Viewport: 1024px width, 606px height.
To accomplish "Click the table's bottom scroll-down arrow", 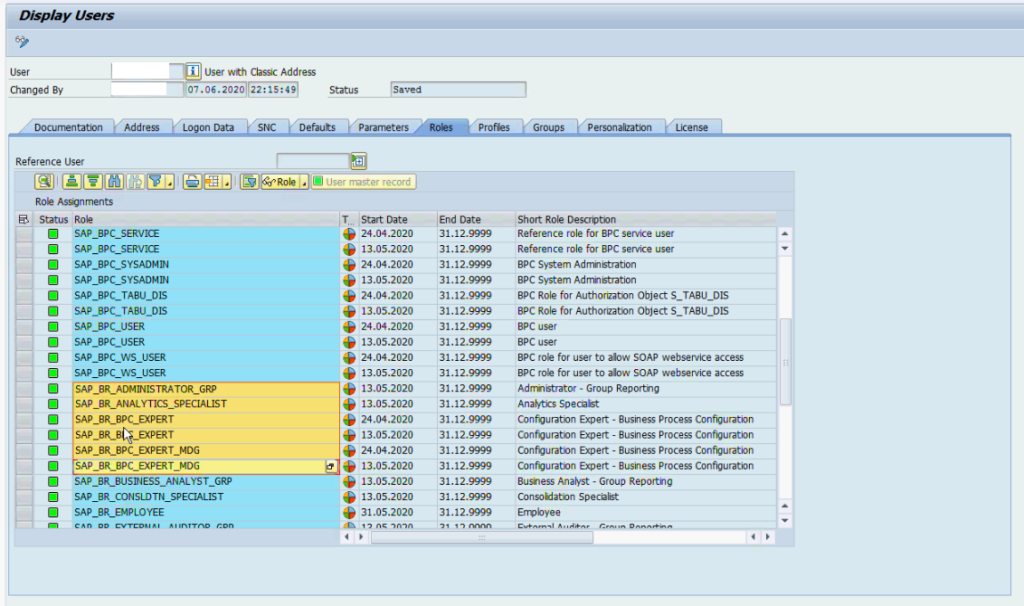I will tap(785, 521).
